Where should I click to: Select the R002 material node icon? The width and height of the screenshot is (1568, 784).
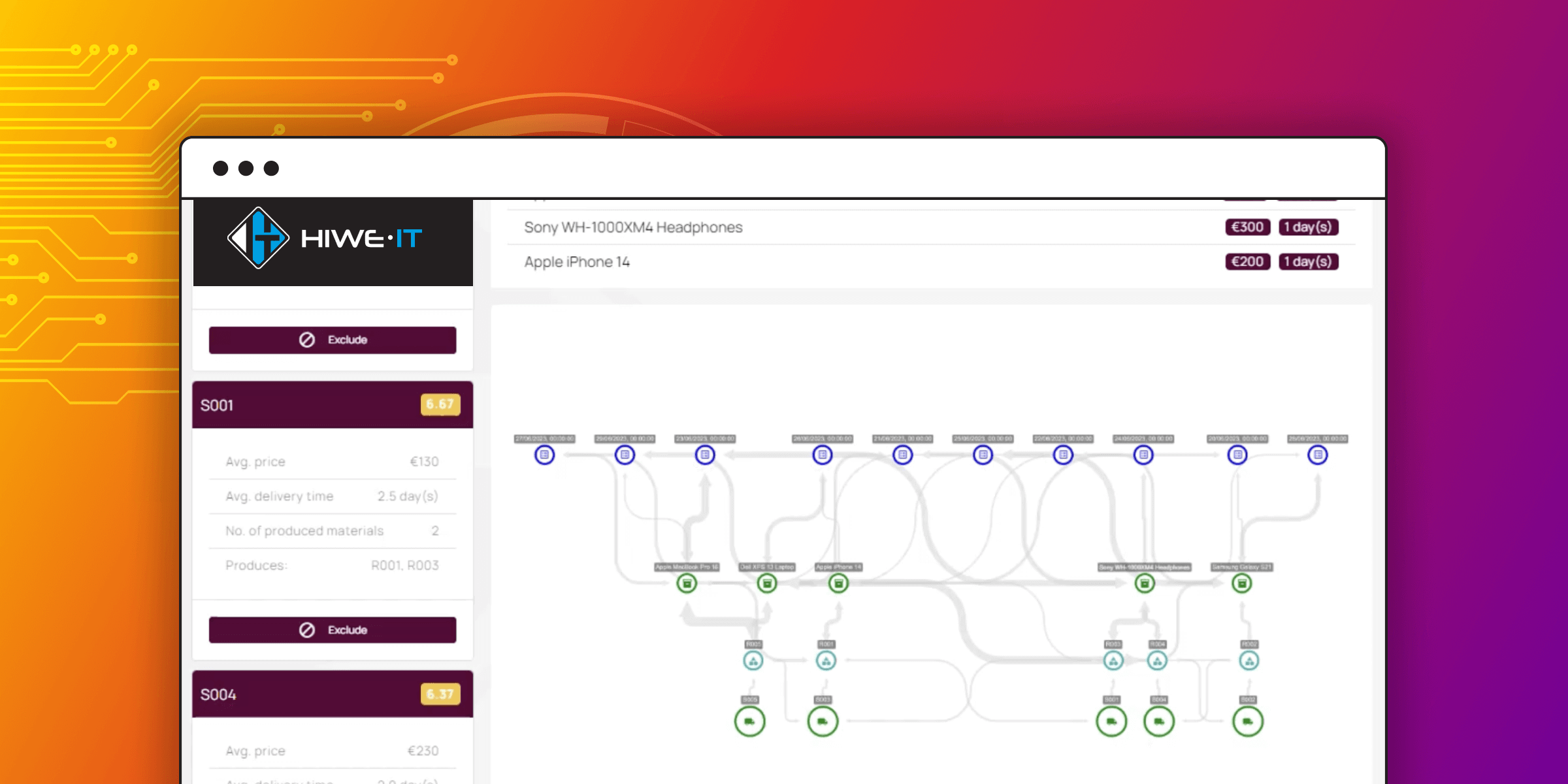pyautogui.click(x=1249, y=660)
